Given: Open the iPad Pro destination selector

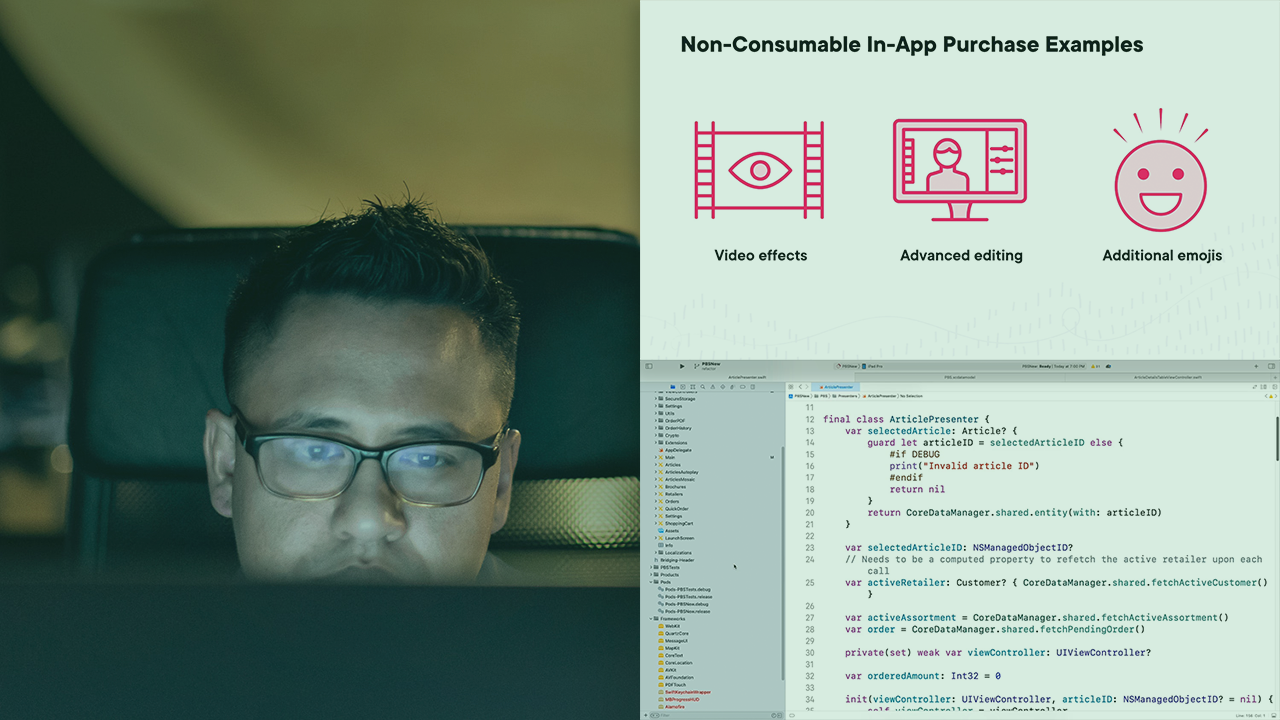Looking at the screenshot, I should tap(869, 367).
